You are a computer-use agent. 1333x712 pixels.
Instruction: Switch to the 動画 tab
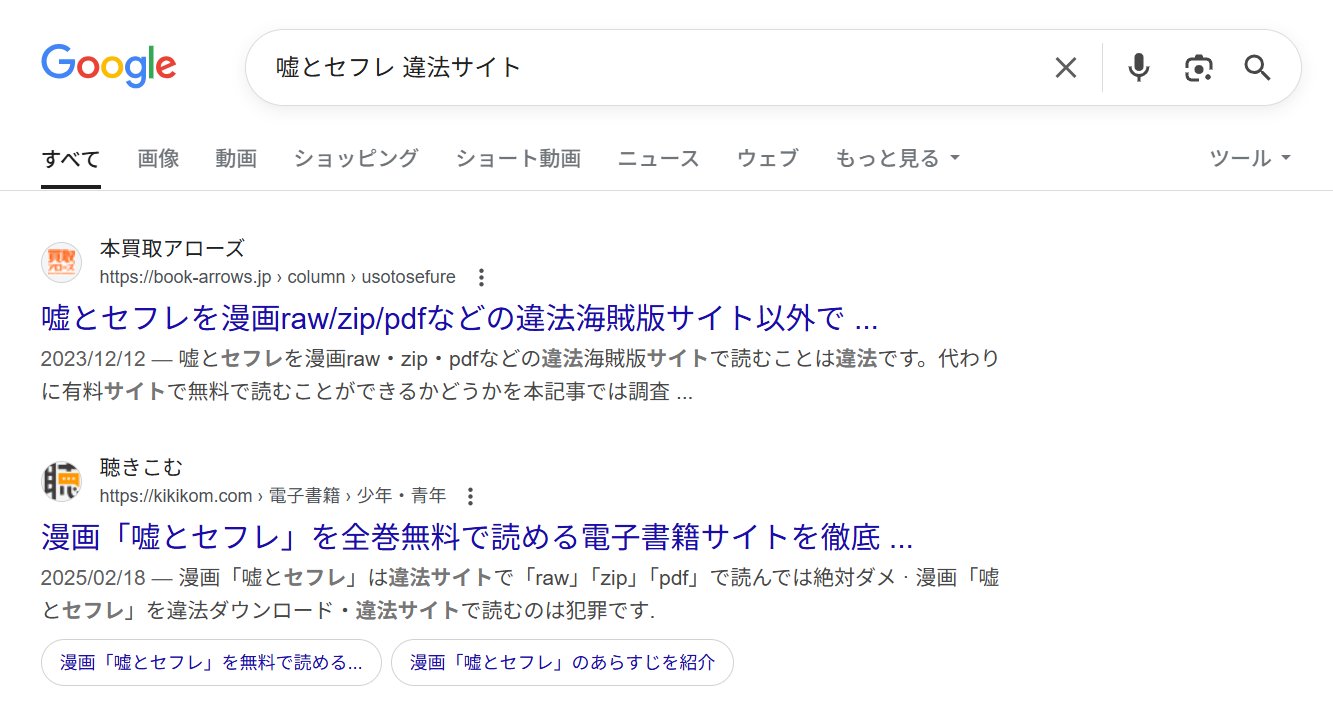[x=236, y=158]
